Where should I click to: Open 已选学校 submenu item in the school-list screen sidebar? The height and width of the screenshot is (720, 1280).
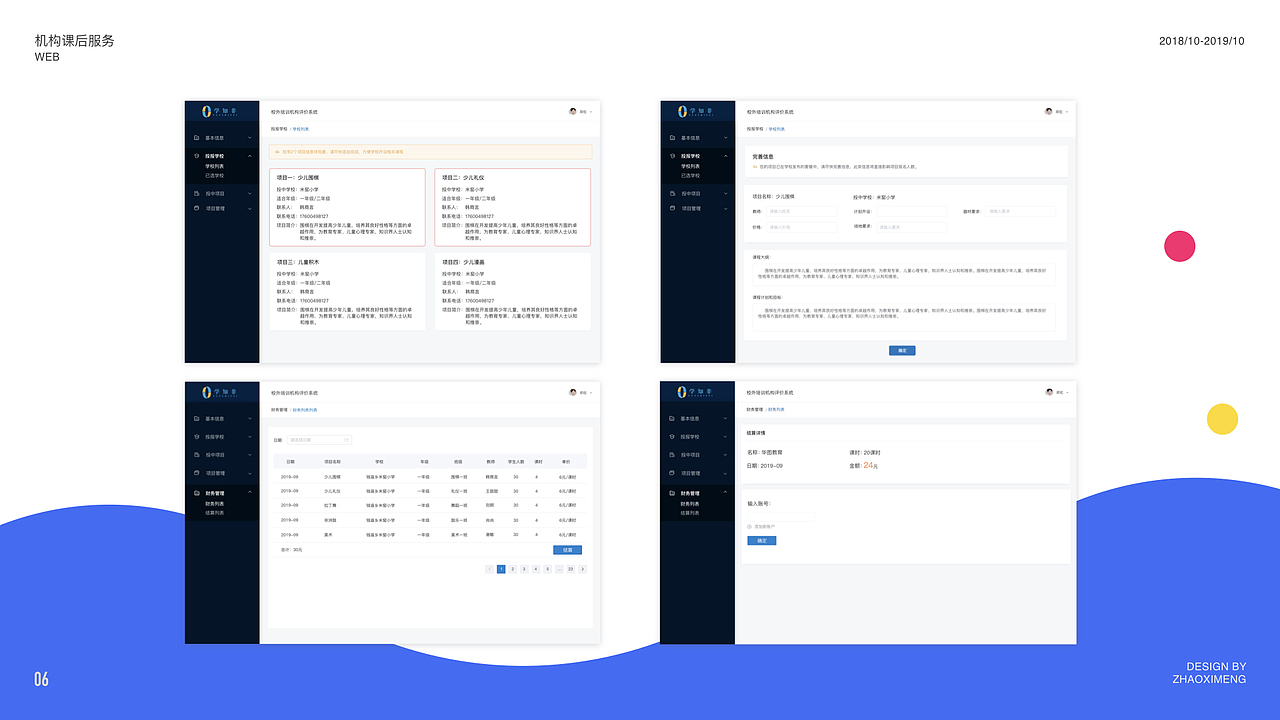(215, 175)
